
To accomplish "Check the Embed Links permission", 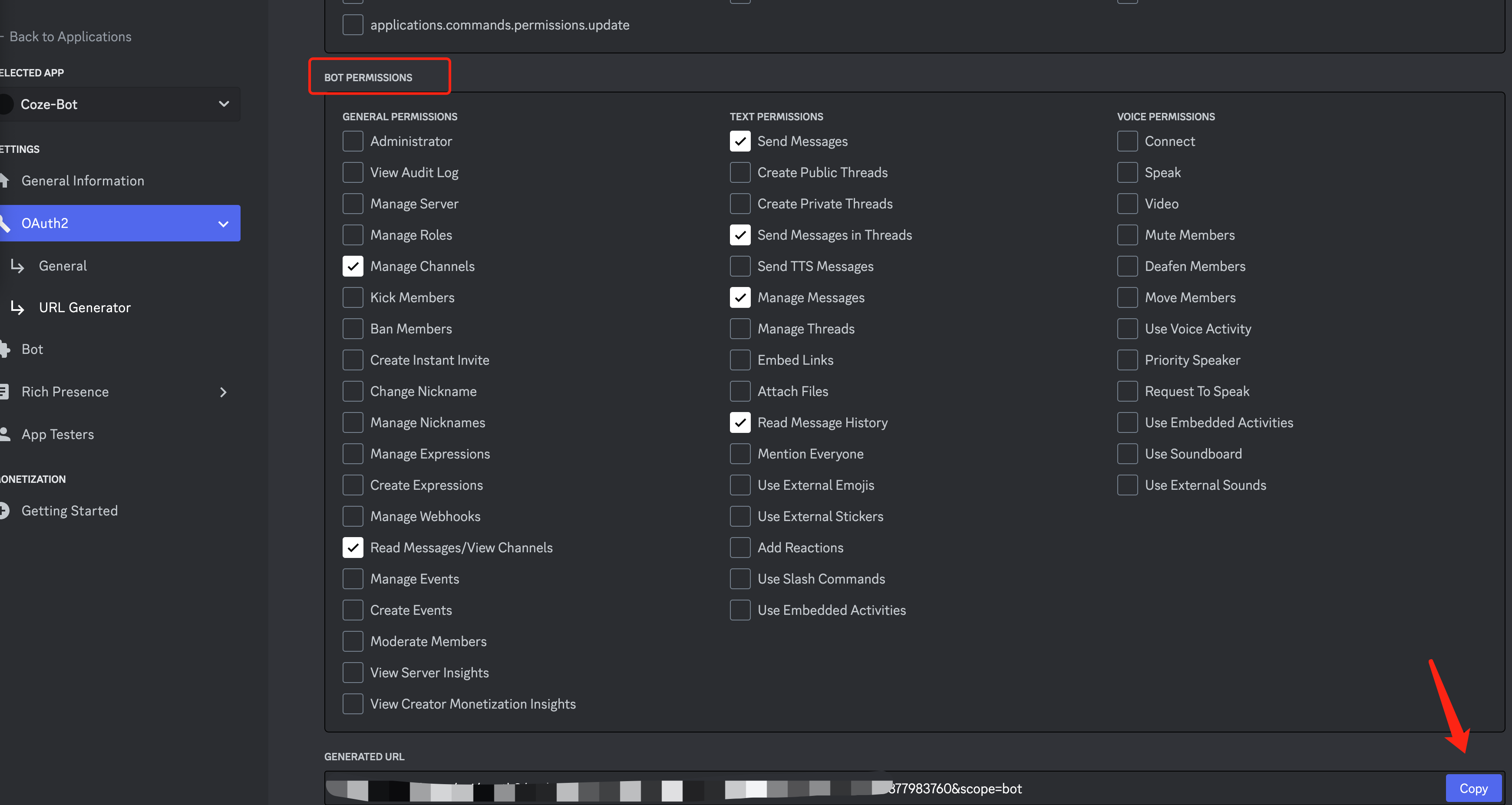I will pyautogui.click(x=739, y=360).
